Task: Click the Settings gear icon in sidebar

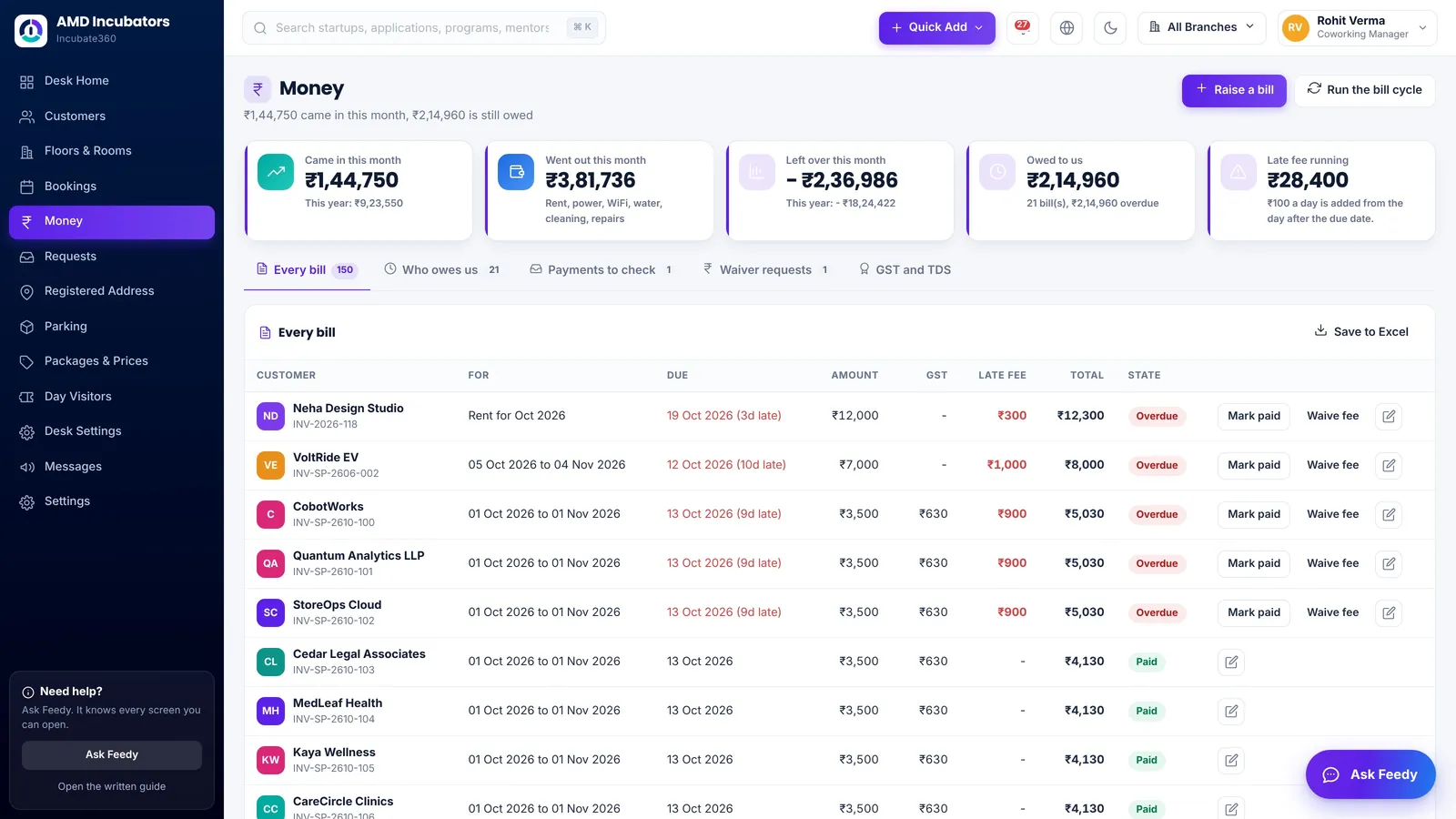Action: (27, 502)
